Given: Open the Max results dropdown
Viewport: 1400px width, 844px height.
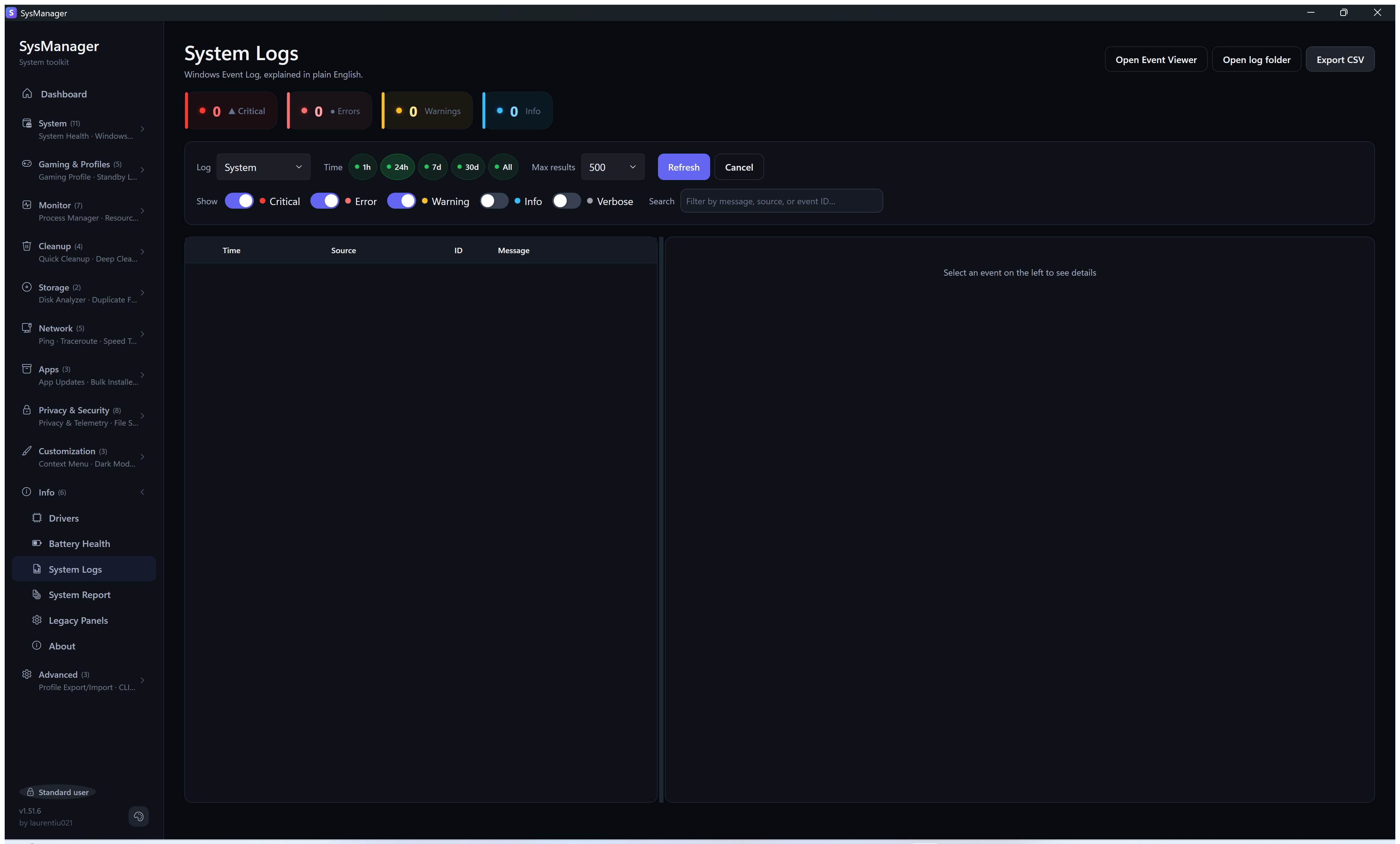Looking at the screenshot, I should point(613,167).
